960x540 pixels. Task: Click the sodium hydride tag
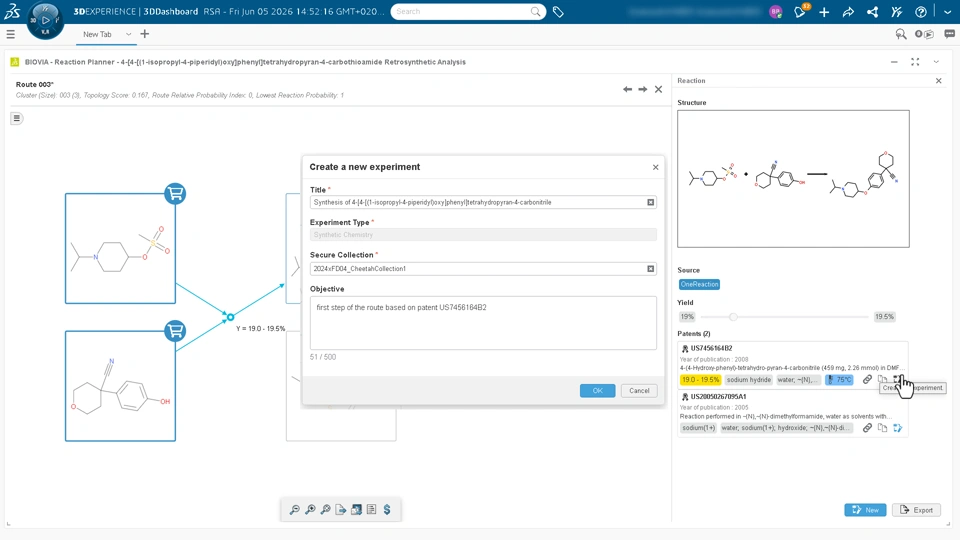[x=749, y=380]
